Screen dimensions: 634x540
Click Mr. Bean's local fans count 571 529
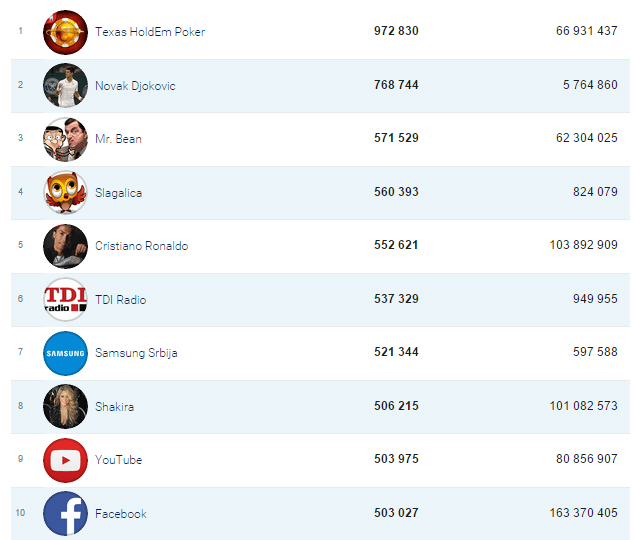tap(396, 138)
